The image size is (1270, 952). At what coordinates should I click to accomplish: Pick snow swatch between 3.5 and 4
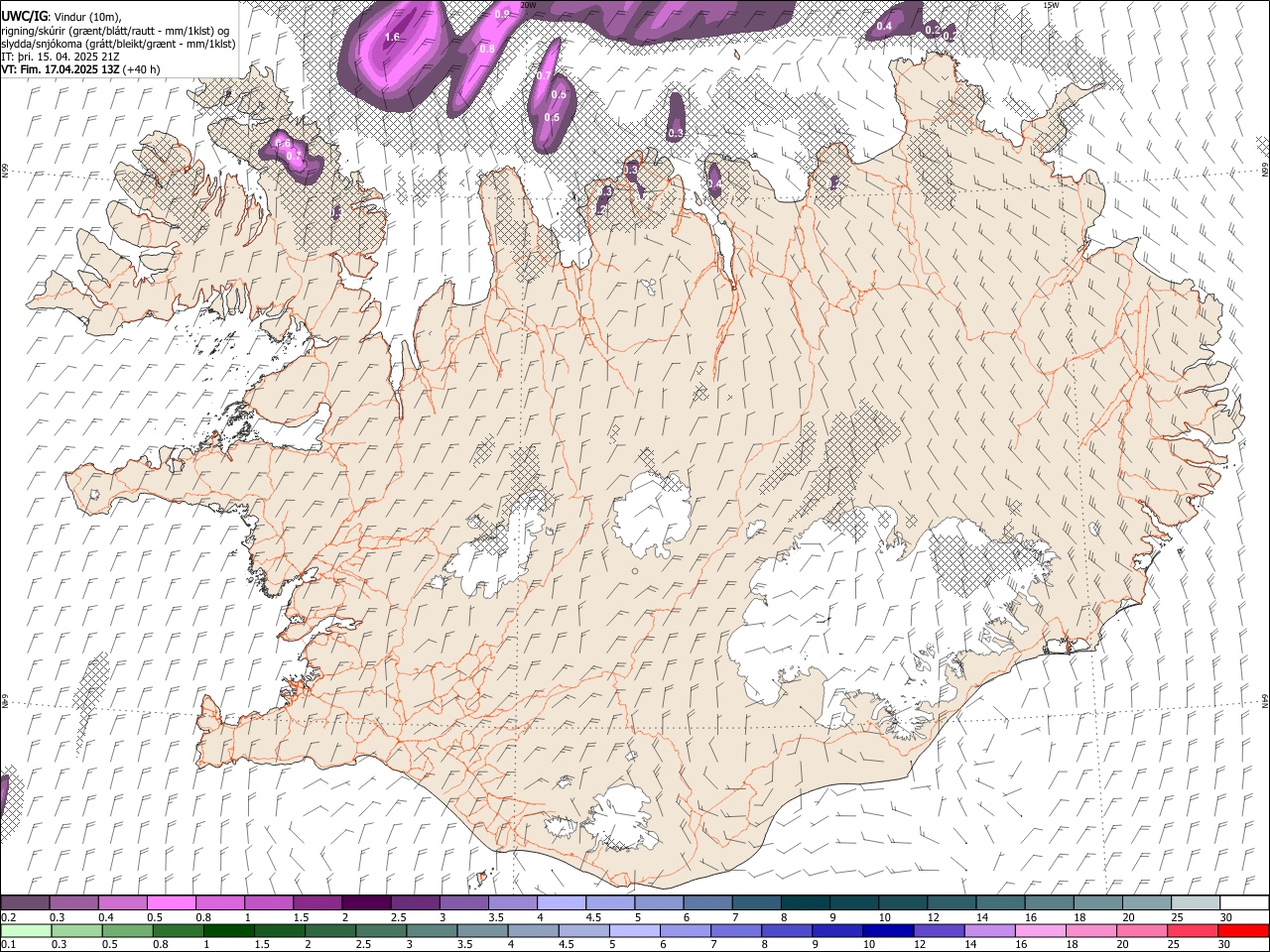click(x=512, y=902)
